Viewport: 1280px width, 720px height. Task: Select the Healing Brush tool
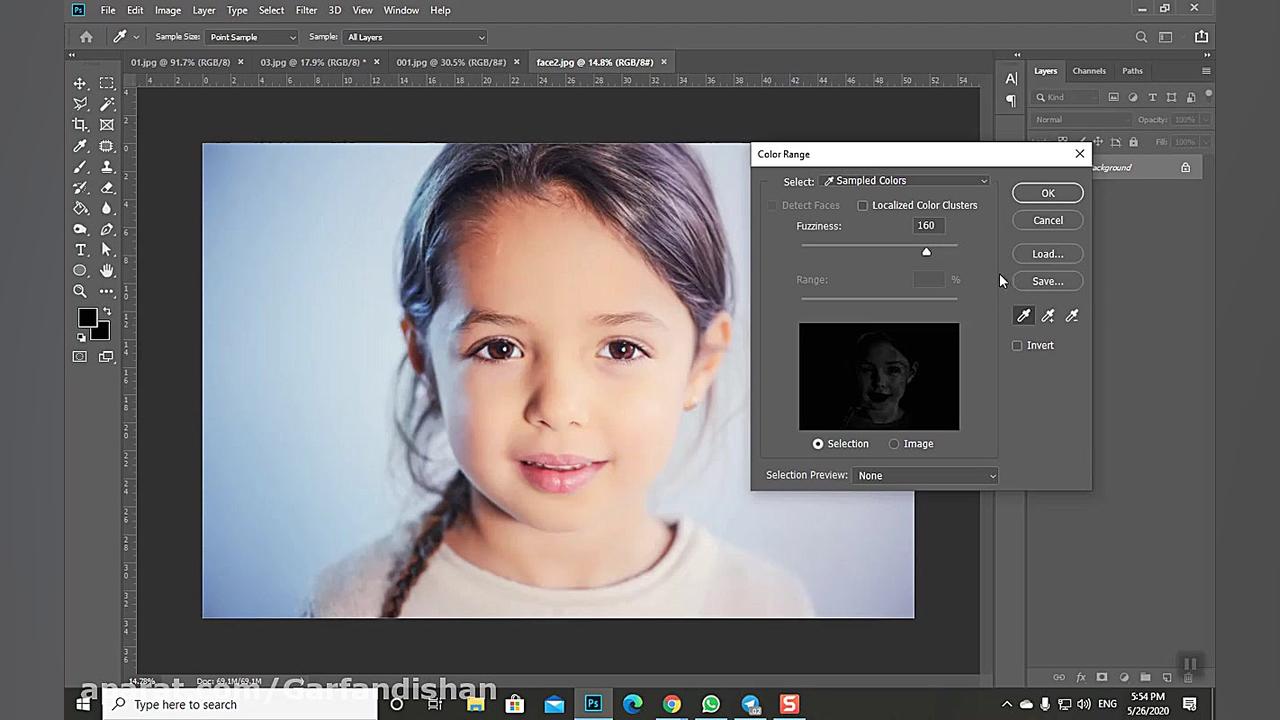click(x=106, y=146)
